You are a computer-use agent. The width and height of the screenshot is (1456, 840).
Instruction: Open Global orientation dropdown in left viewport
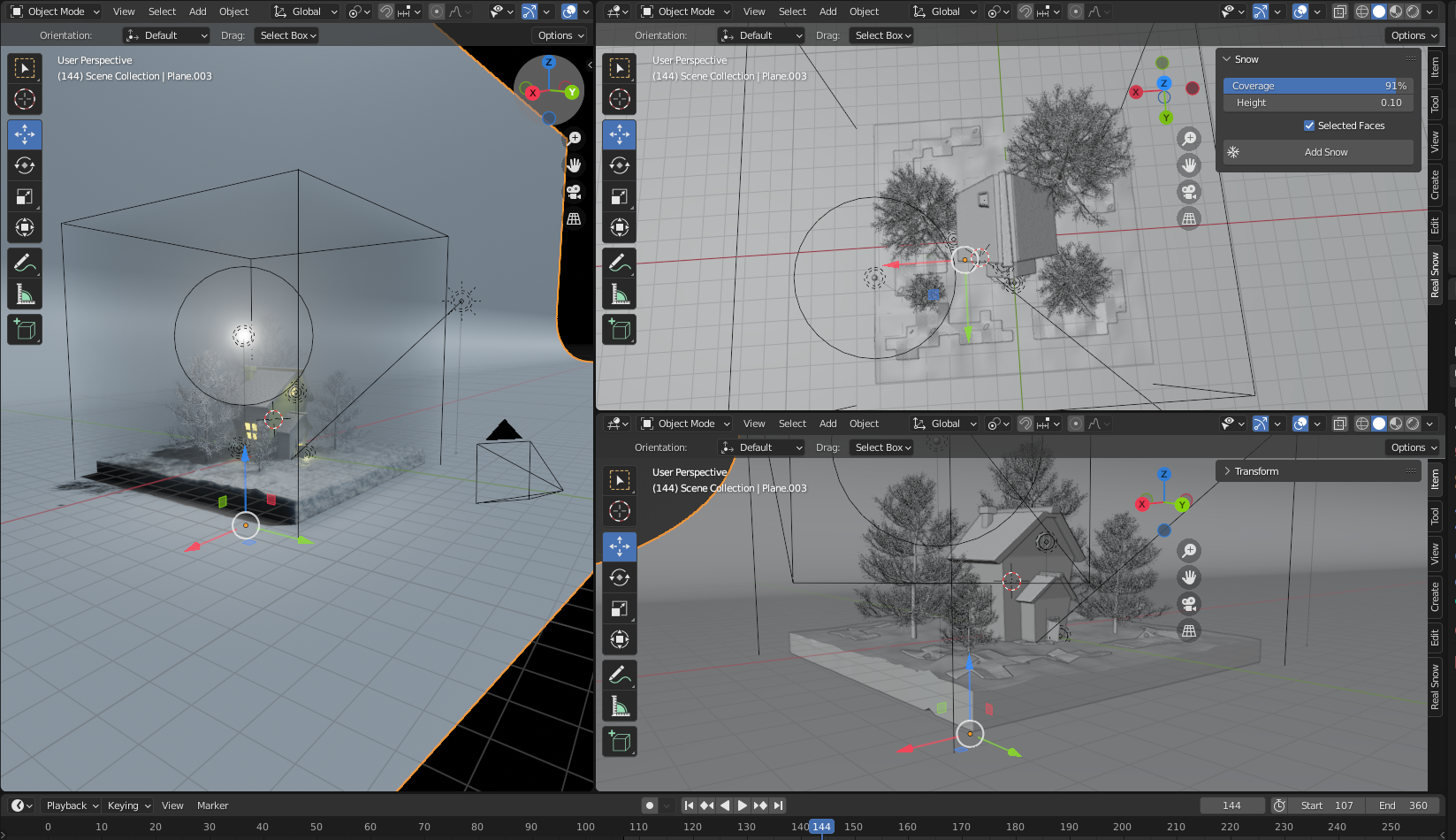tap(305, 11)
